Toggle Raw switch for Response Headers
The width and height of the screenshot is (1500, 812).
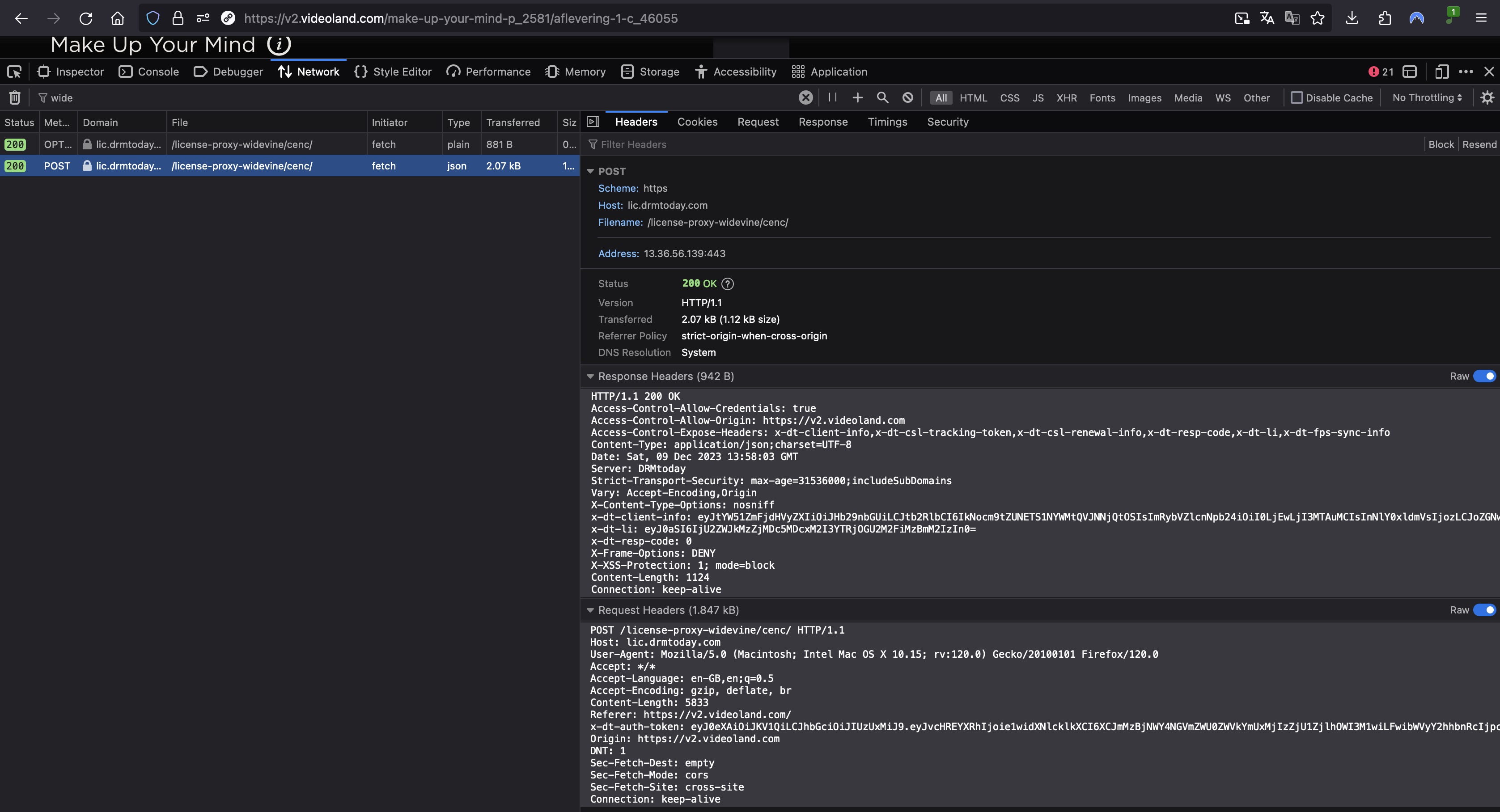point(1484,376)
